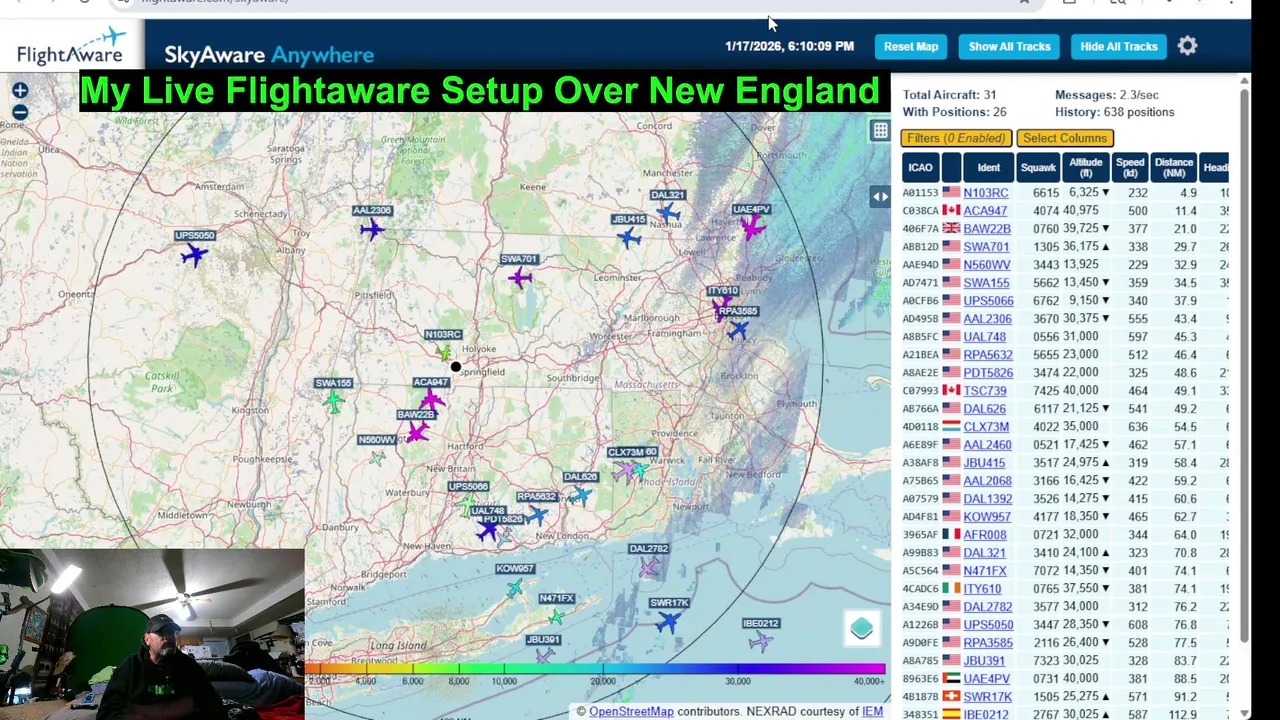
Task: Toggle Show All Tracks on the map
Action: click(x=1009, y=46)
